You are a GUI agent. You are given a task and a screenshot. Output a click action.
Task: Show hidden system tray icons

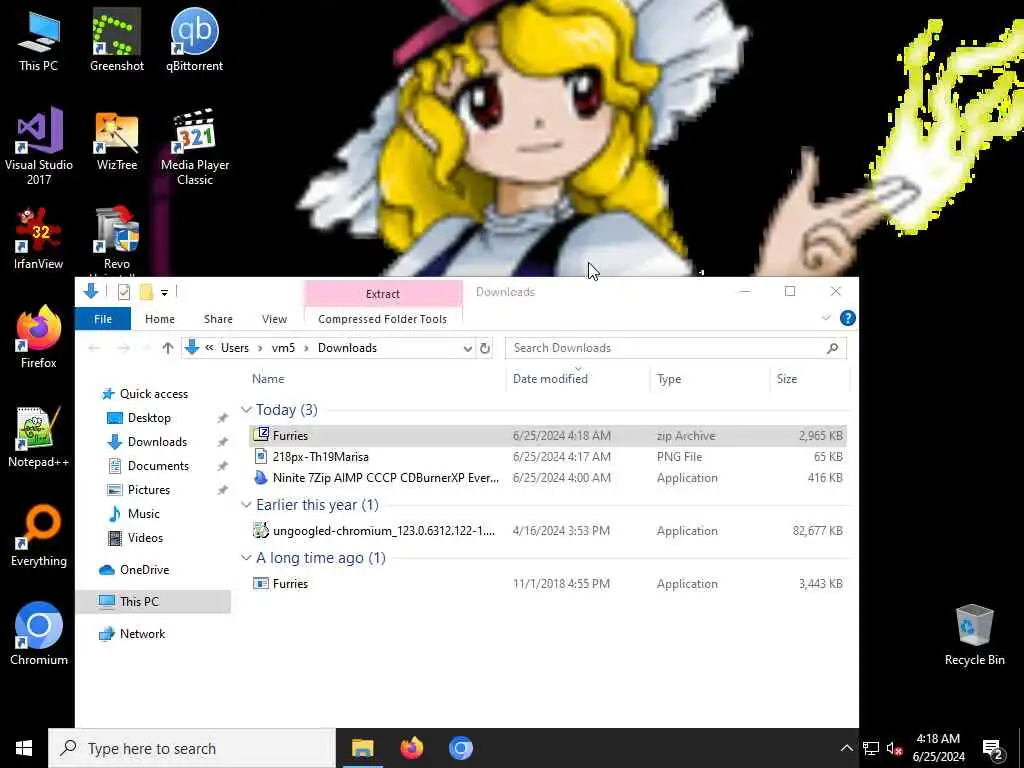point(846,748)
